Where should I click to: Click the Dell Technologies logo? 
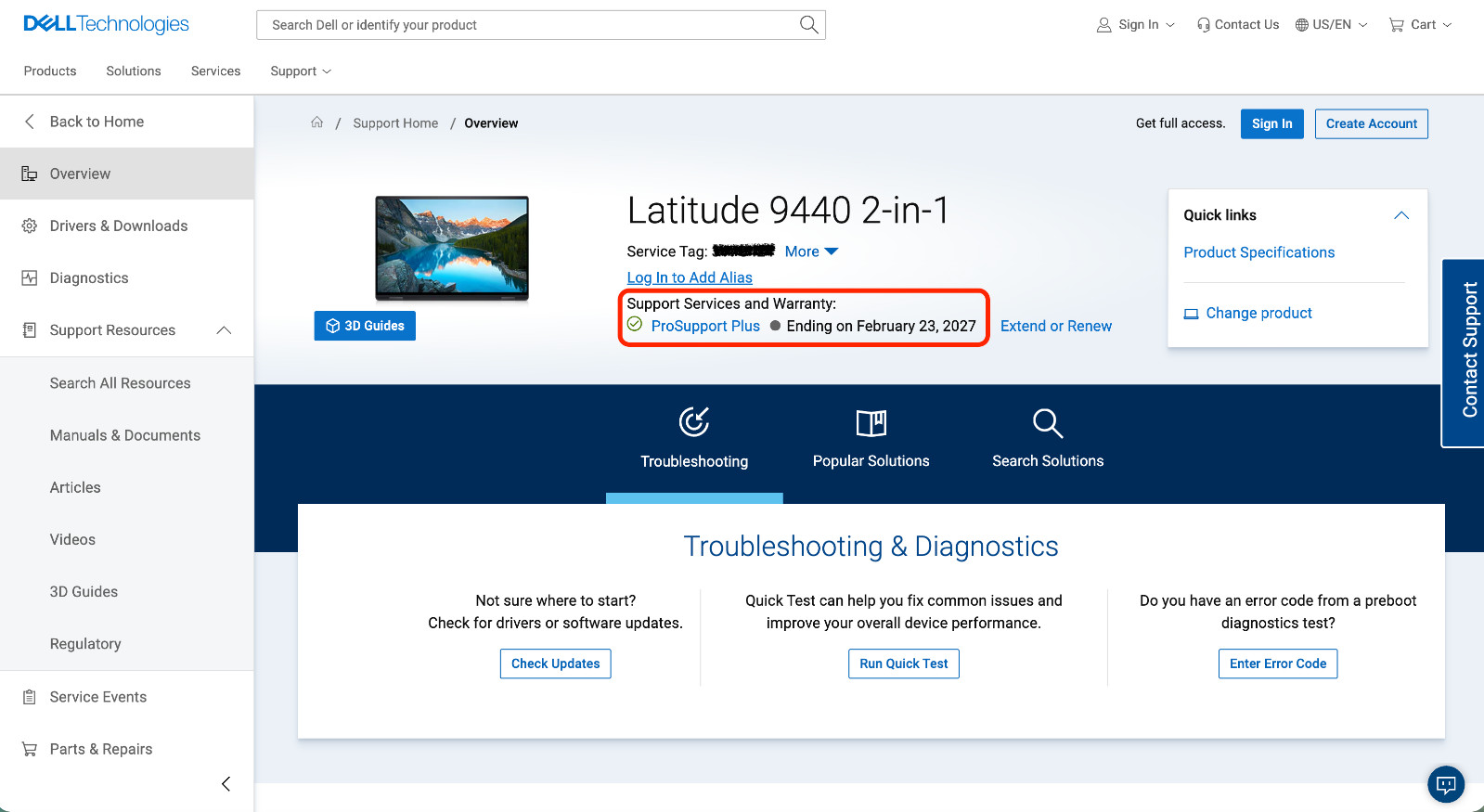click(x=106, y=24)
